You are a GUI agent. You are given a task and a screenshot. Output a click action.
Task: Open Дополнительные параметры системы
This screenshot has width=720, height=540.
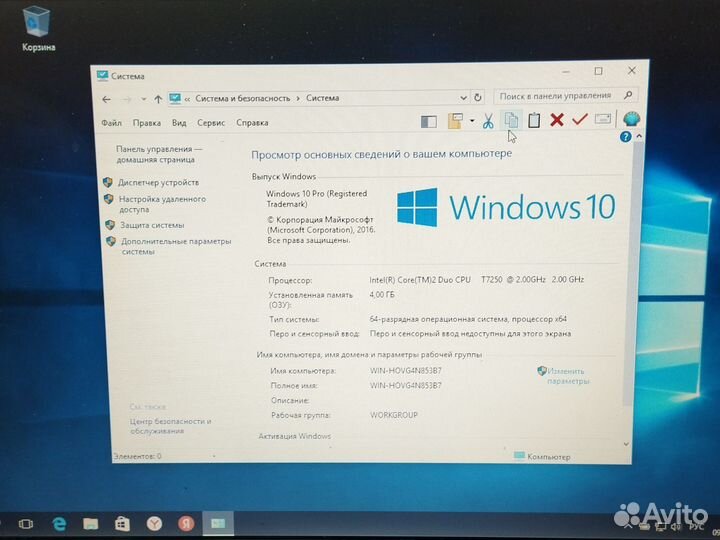coord(176,247)
